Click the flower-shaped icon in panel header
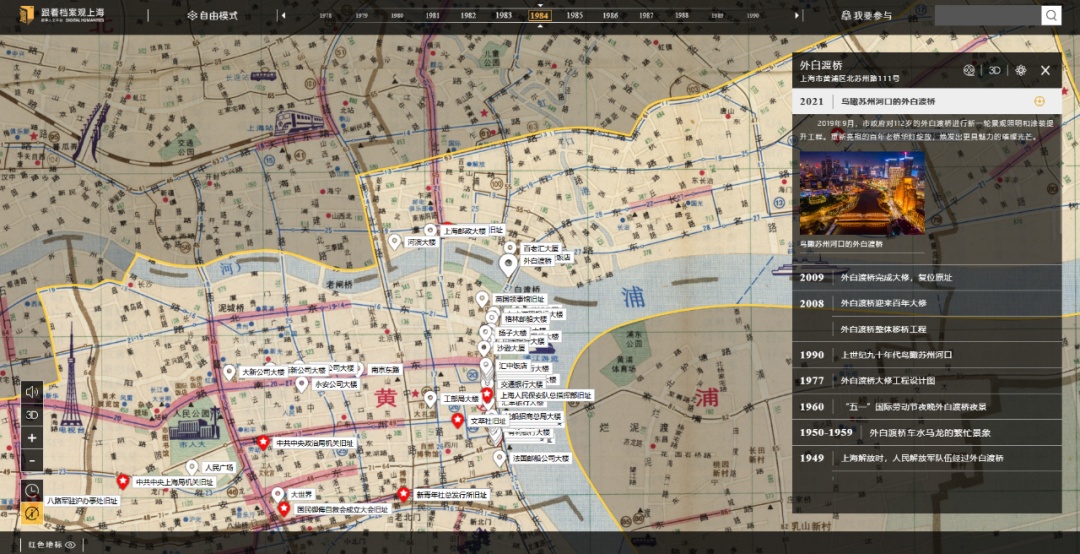Viewport: 1080px width, 554px height. [1020, 70]
